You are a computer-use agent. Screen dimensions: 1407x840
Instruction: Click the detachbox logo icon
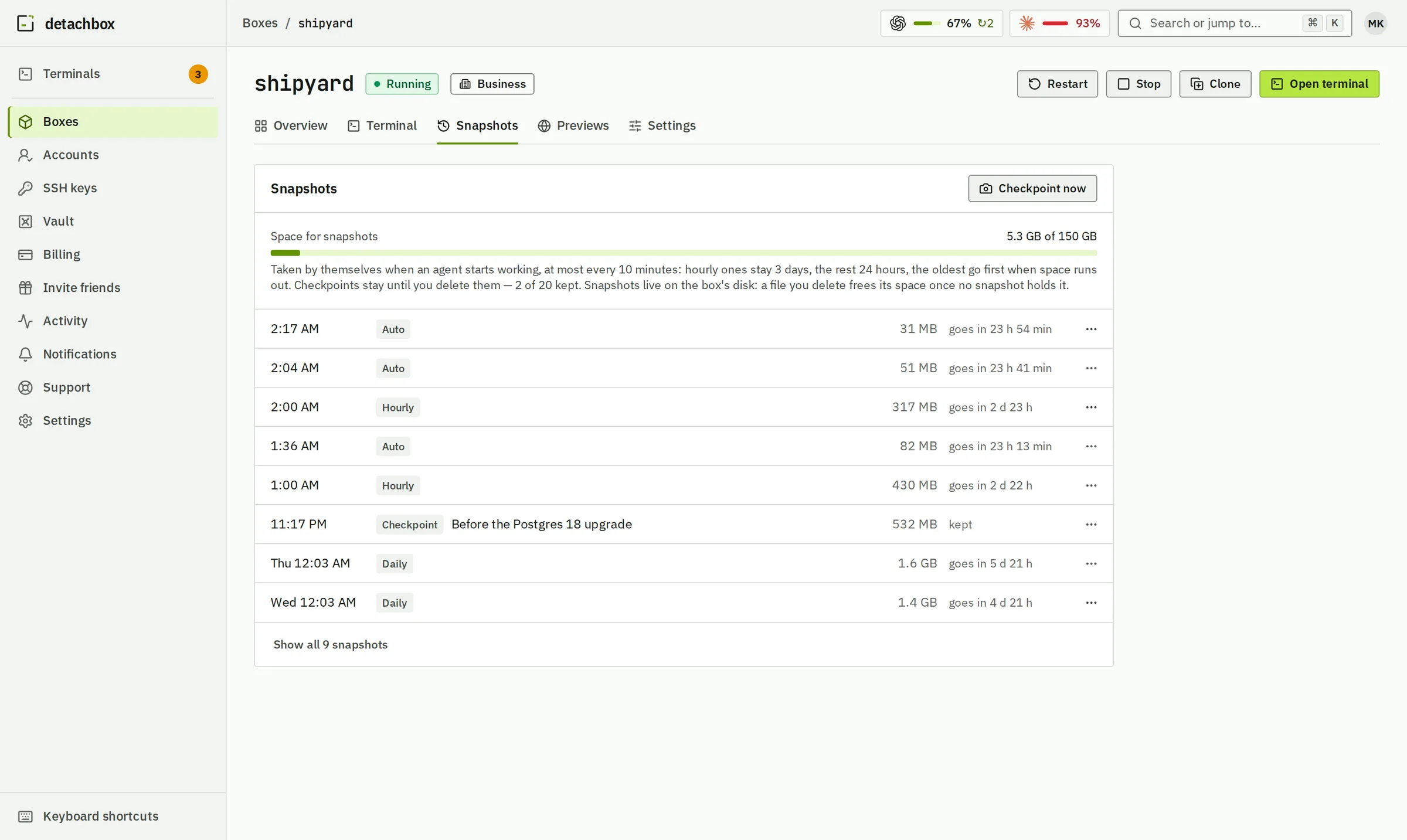pyautogui.click(x=25, y=23)
